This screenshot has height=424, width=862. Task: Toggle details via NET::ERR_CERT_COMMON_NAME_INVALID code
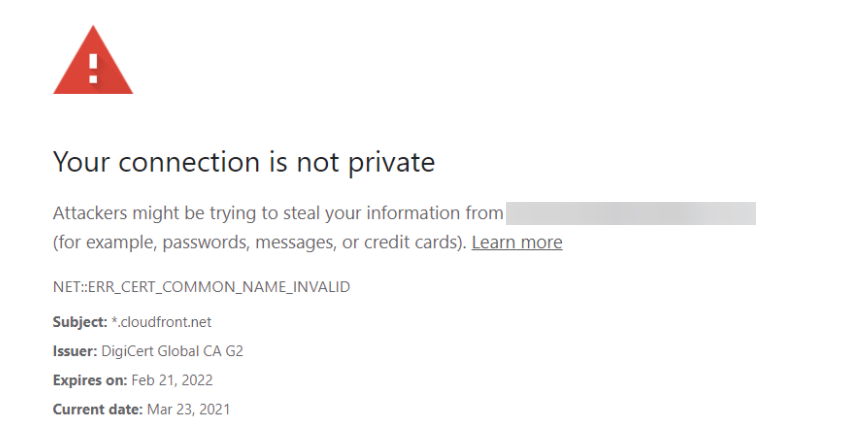(201, 287)
